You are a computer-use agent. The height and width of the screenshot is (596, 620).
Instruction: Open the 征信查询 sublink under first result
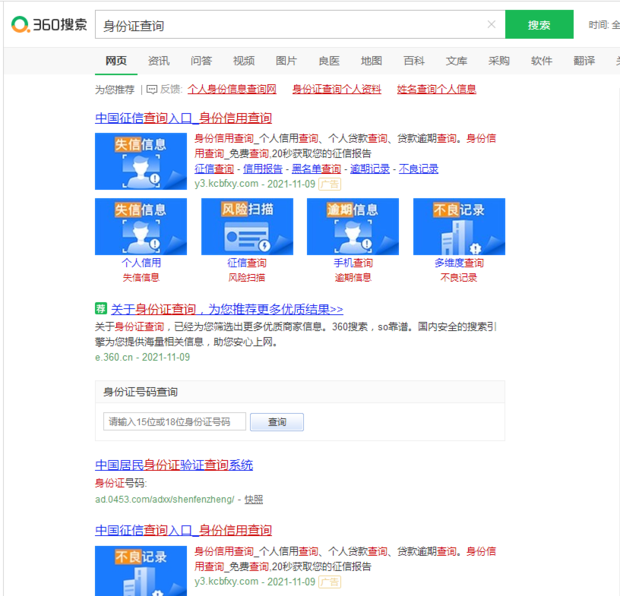tap(214, 169)
